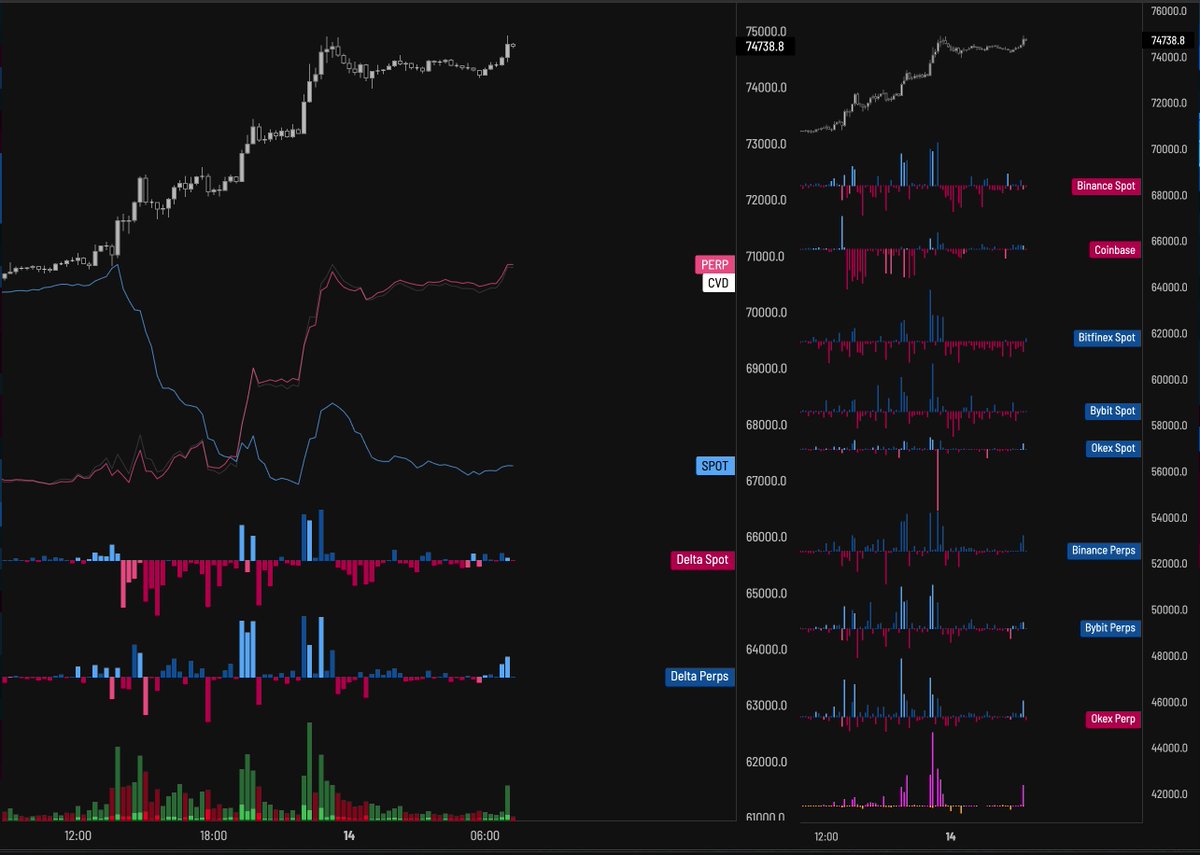Viewport: 1200px width, 855px height.
Task: Click the Okex Spot label
Action: [x=1113, y=448]
